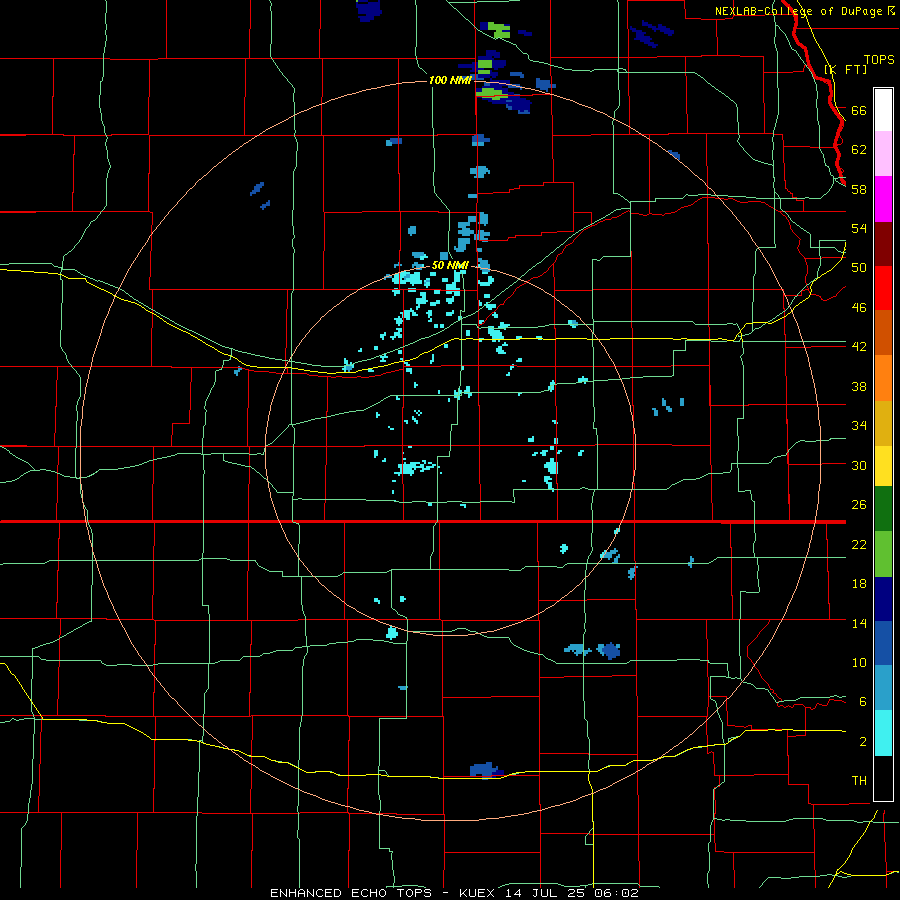Click the KUEX radar site identifier

[x=479, y=893]
